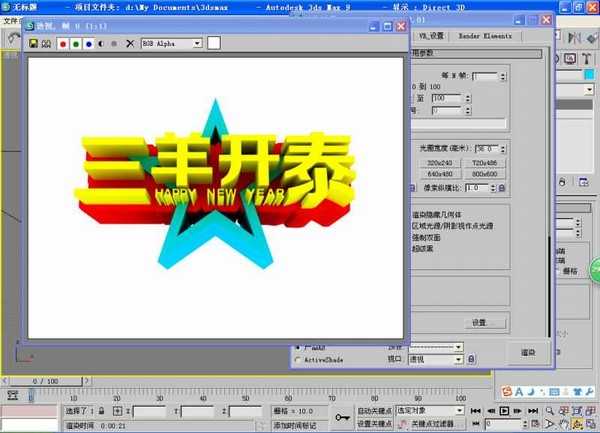Lock the pixel aspect ratio

click(502, 188)
